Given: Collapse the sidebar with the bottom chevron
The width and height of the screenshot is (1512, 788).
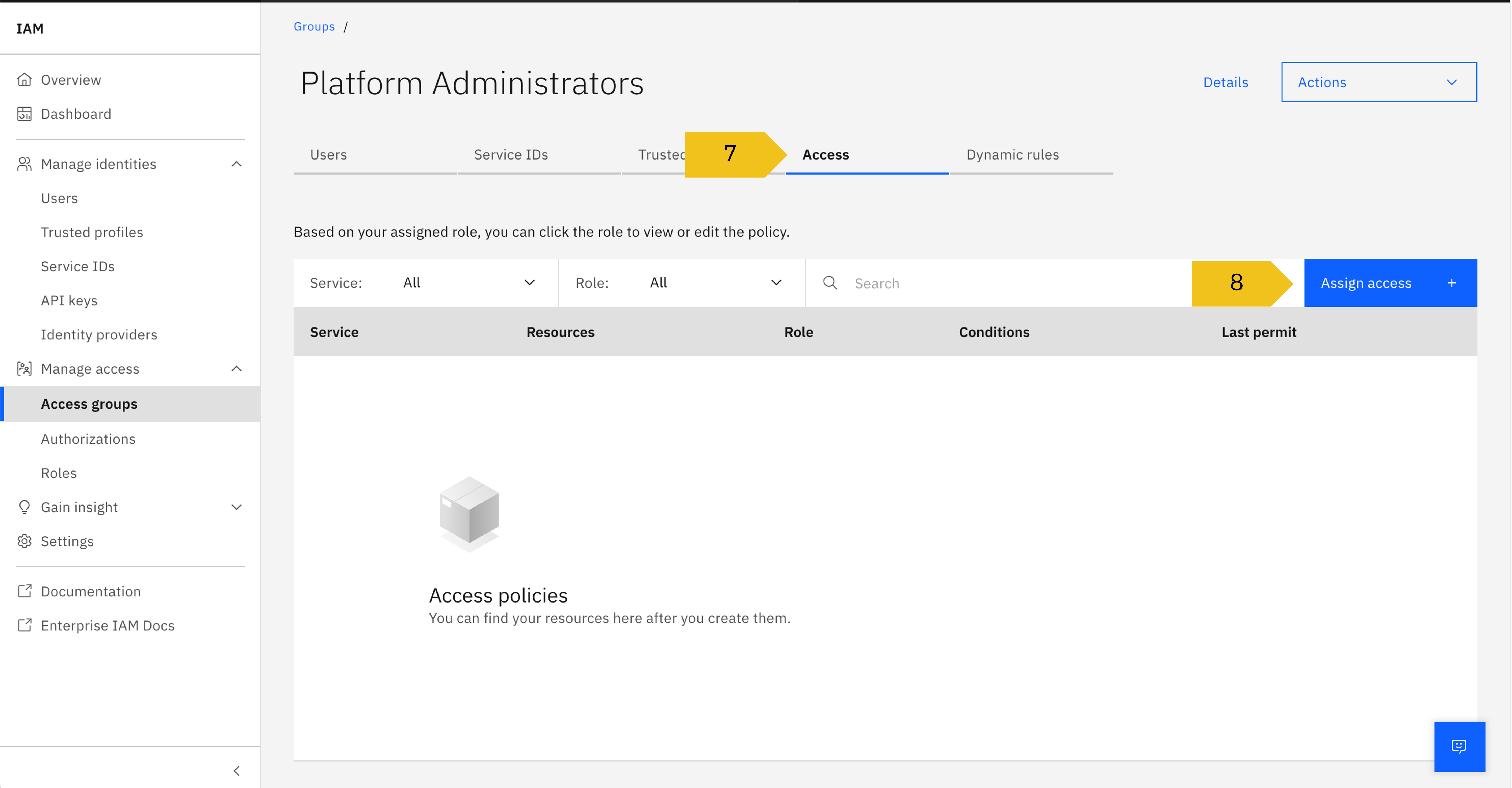Looking at the screenshot, I should pos(237,770).
